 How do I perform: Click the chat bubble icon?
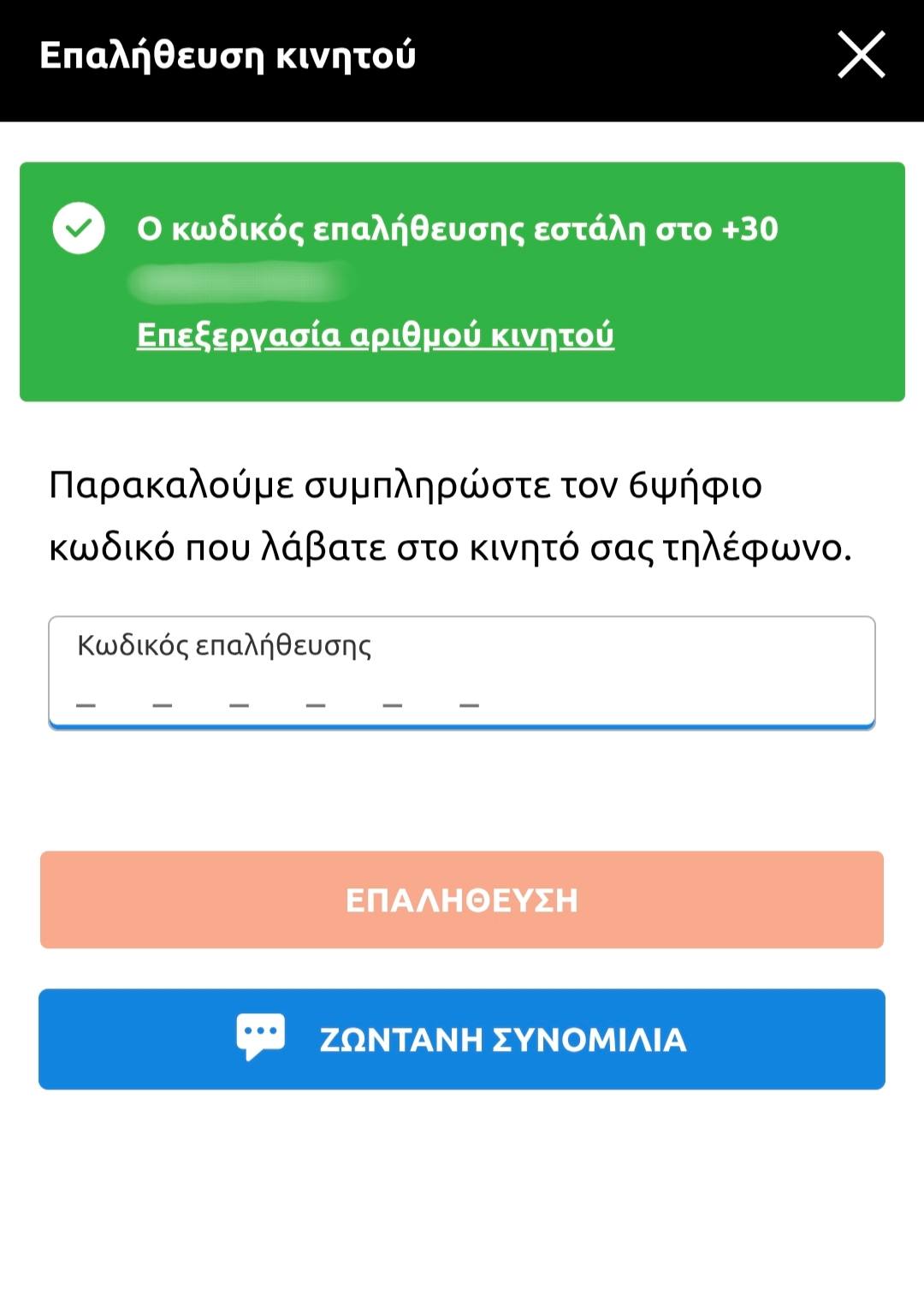(x=260, y=1036)
